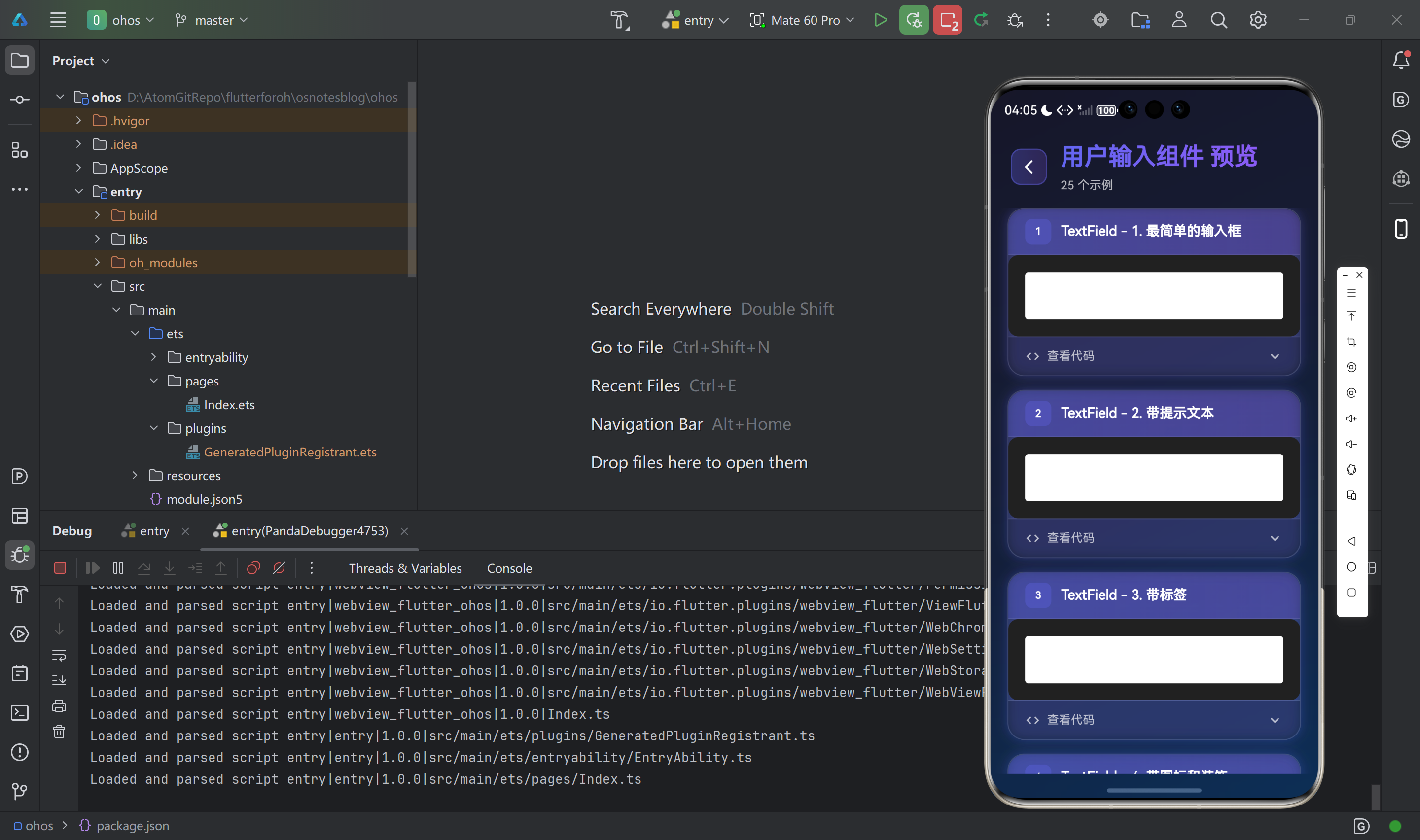Open the Terminal tool window icon
1420x840 pixels.
(20, 713)
